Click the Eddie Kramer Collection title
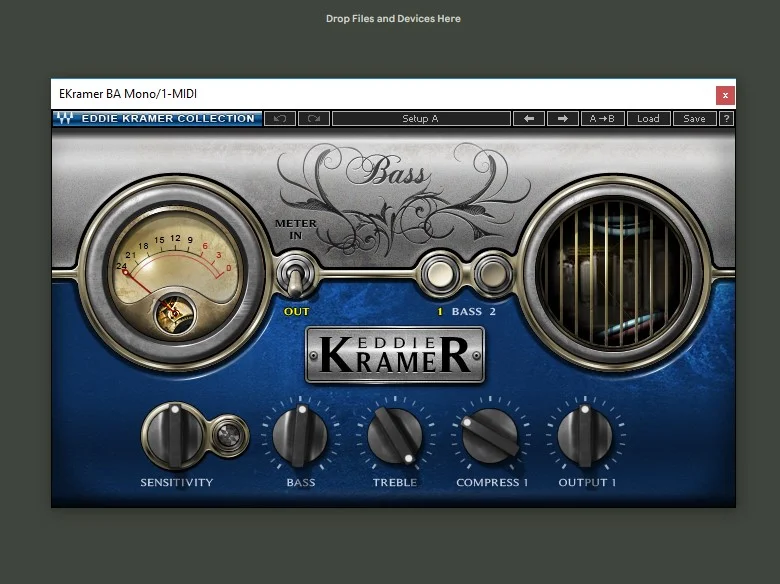The image size is (780, 584). coord(168,118)
